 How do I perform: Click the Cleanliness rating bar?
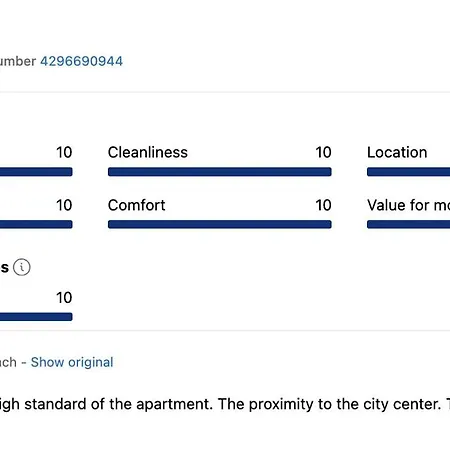pos(220,172)
